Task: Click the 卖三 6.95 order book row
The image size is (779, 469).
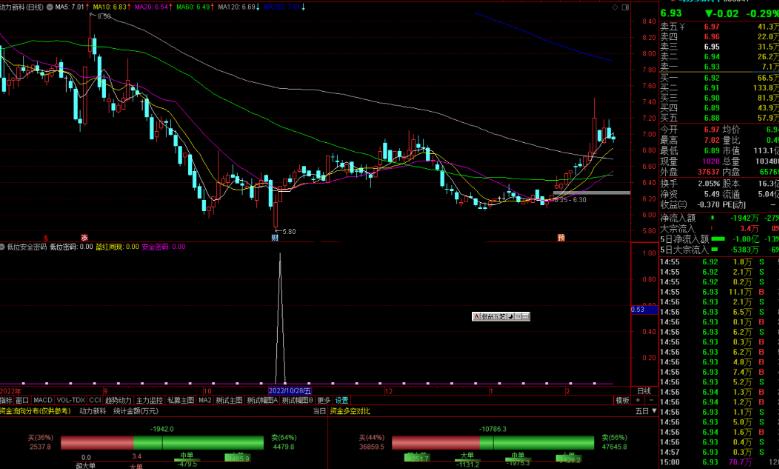Action: [719, 47]
